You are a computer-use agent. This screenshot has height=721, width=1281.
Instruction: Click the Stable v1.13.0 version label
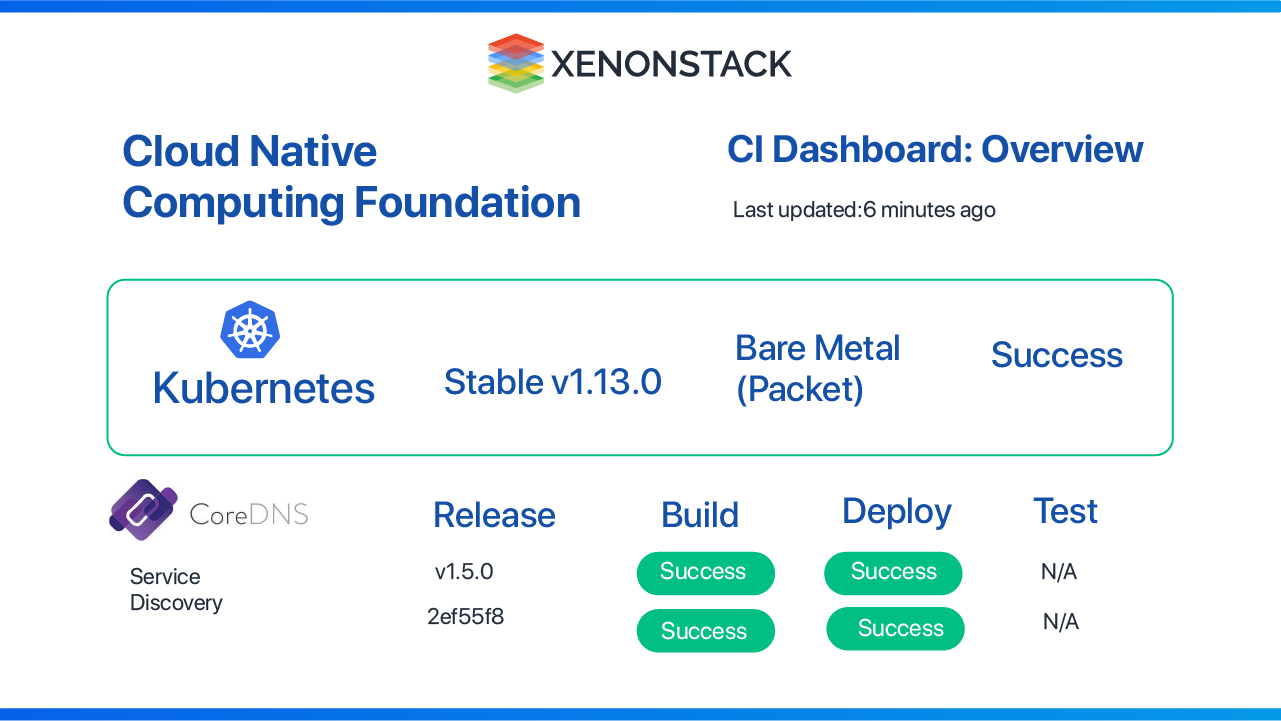click(553, 381)
